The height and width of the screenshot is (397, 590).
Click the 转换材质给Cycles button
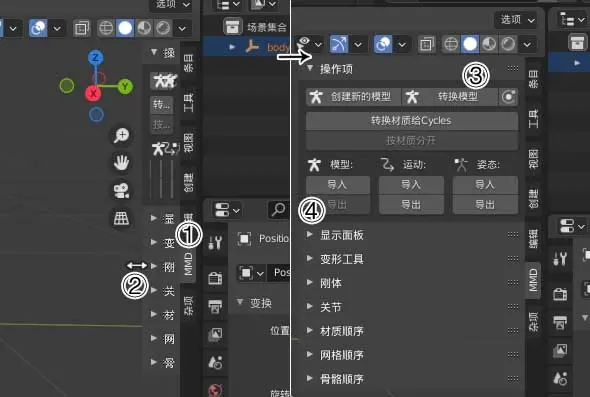coord(412,121)
